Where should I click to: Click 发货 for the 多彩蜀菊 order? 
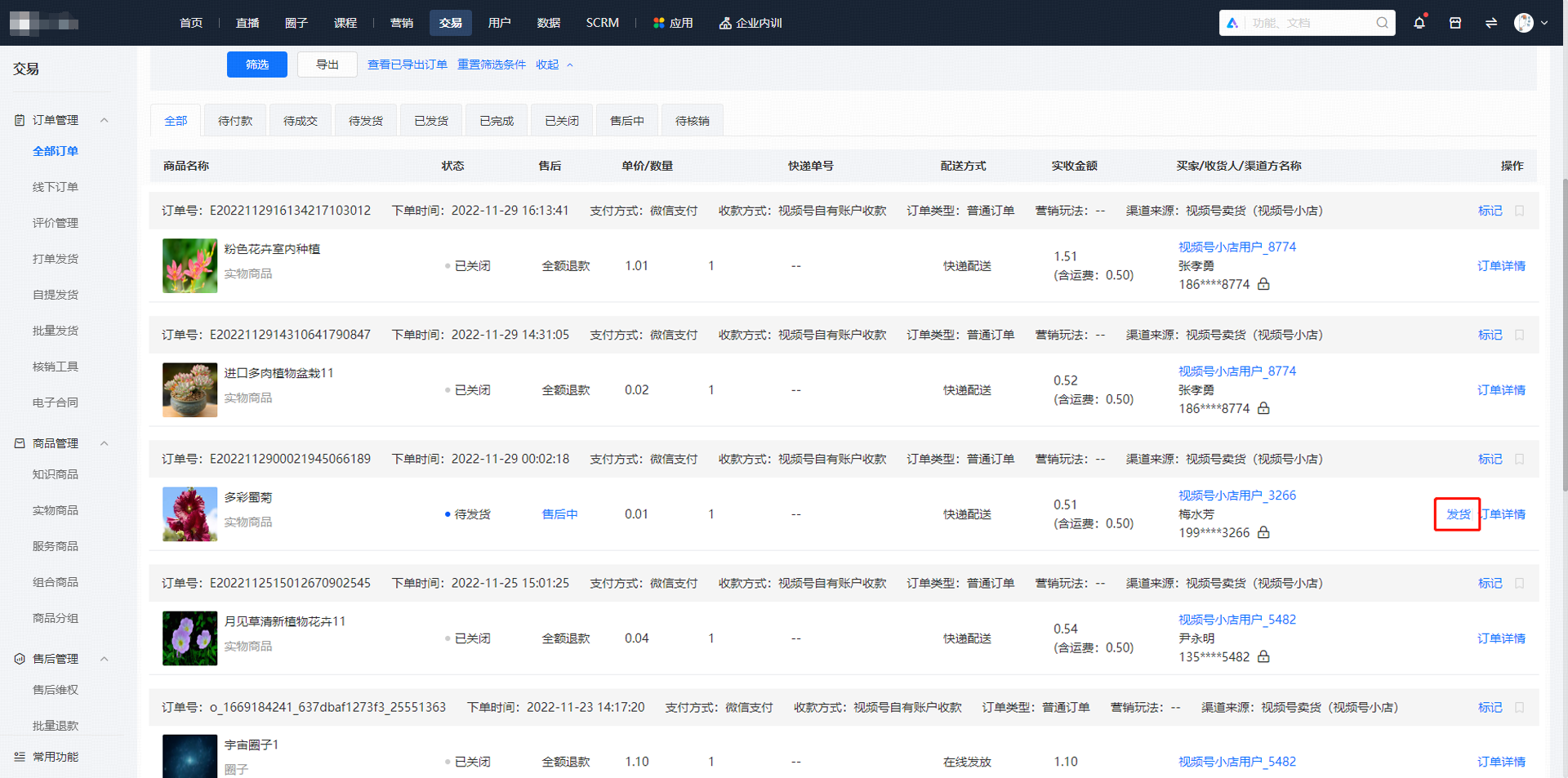click(1458, 514)
